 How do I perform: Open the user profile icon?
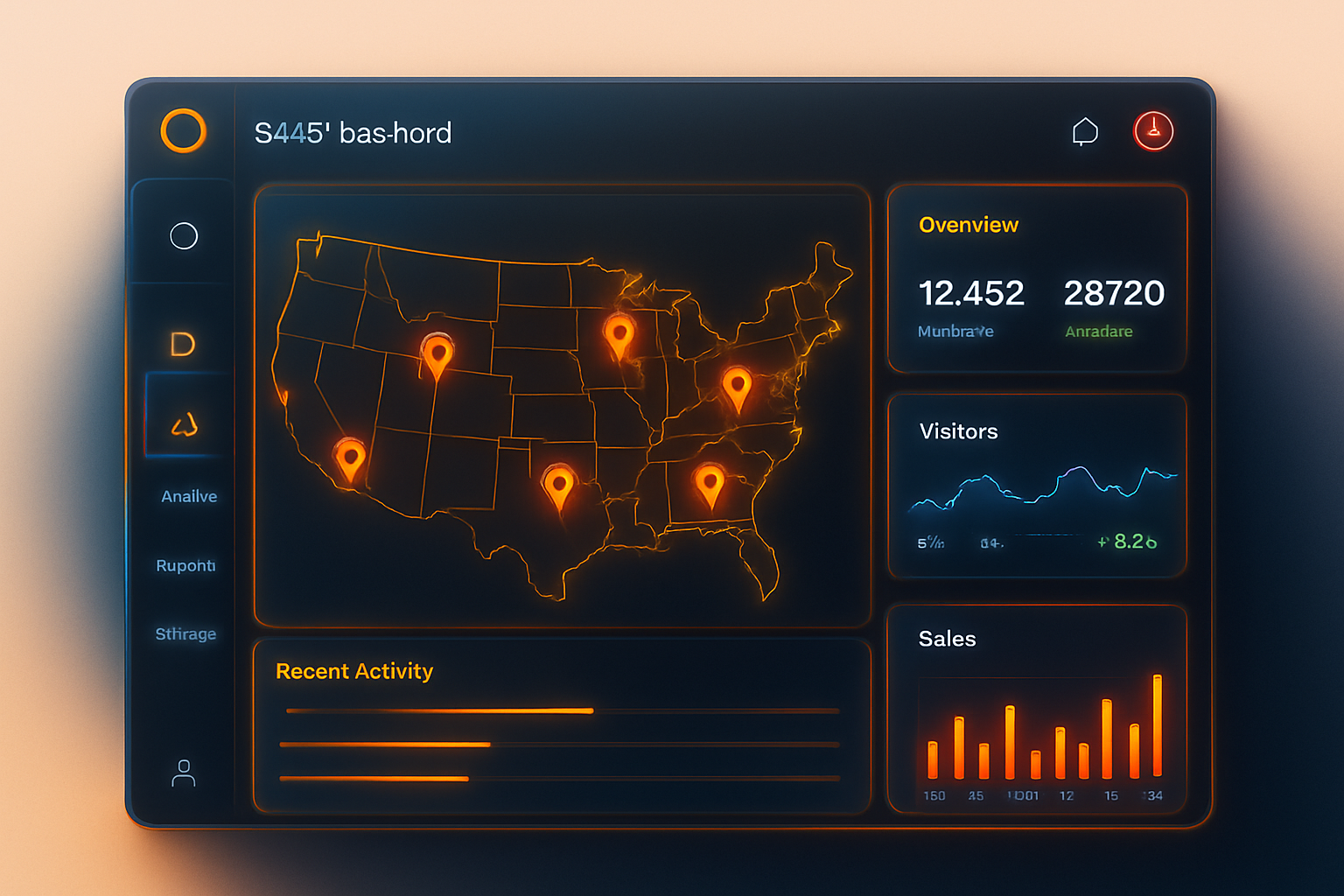point(184,773)
